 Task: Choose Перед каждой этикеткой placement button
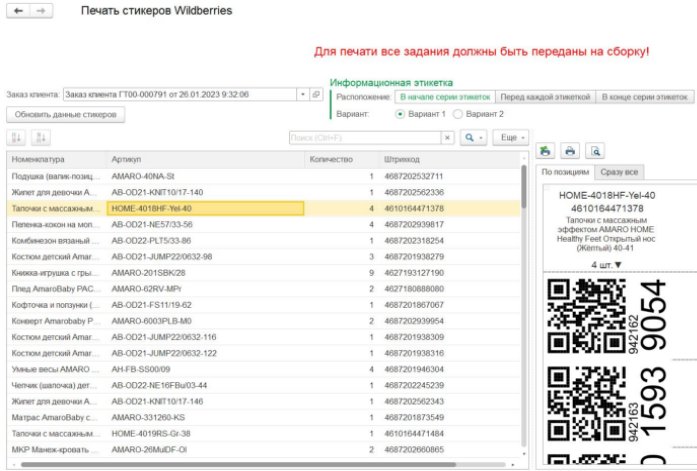[544, 97]
